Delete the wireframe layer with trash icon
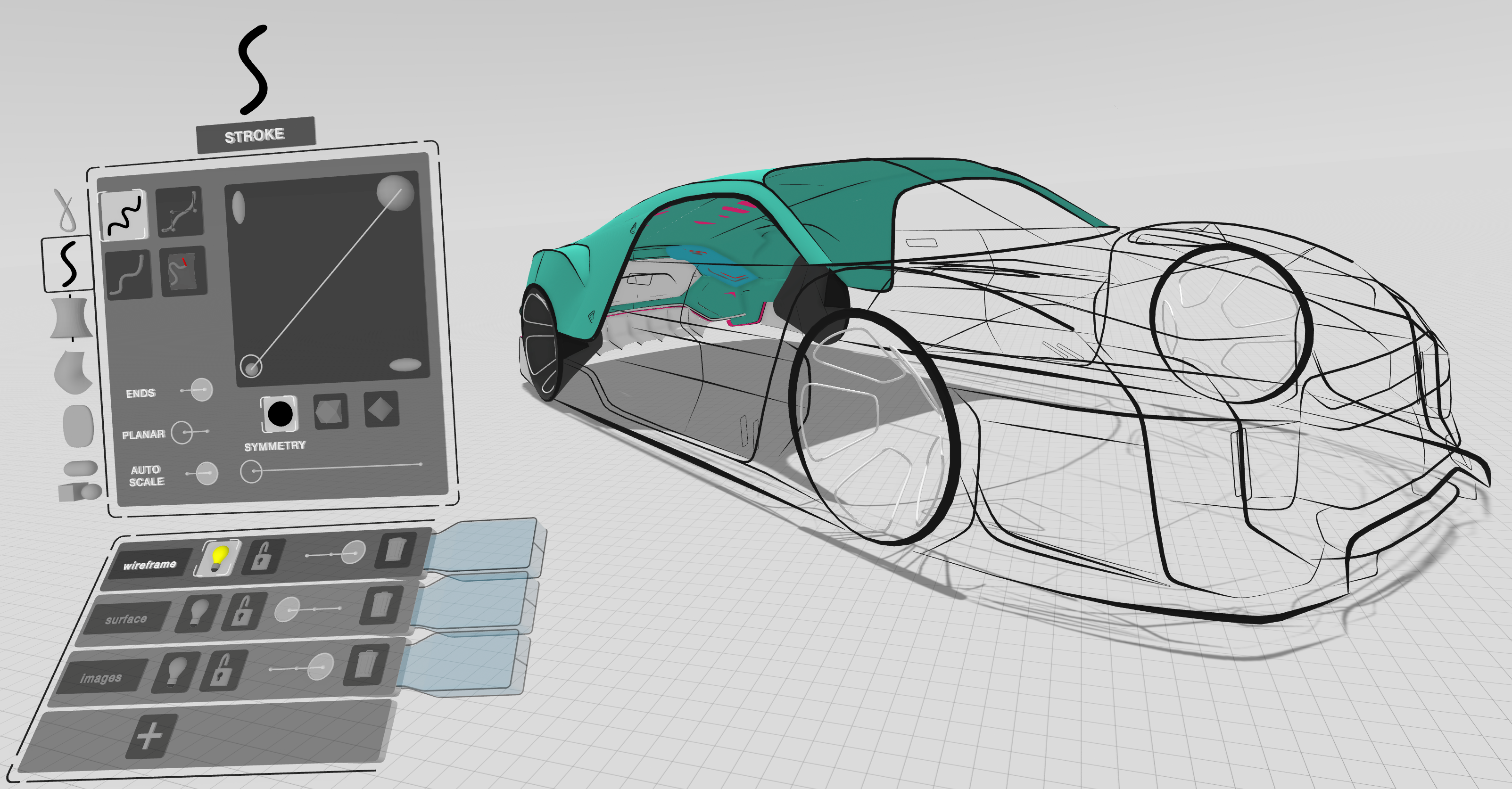 pyautogui.click(x=395, y=549)
